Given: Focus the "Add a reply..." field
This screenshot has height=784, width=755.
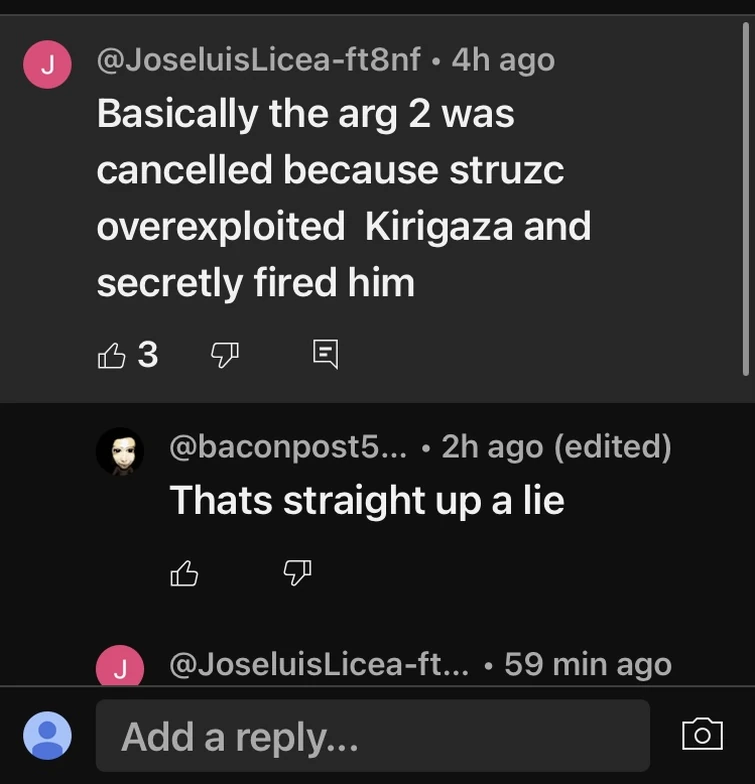Looking at the screenshot, I should pos(372,736).
